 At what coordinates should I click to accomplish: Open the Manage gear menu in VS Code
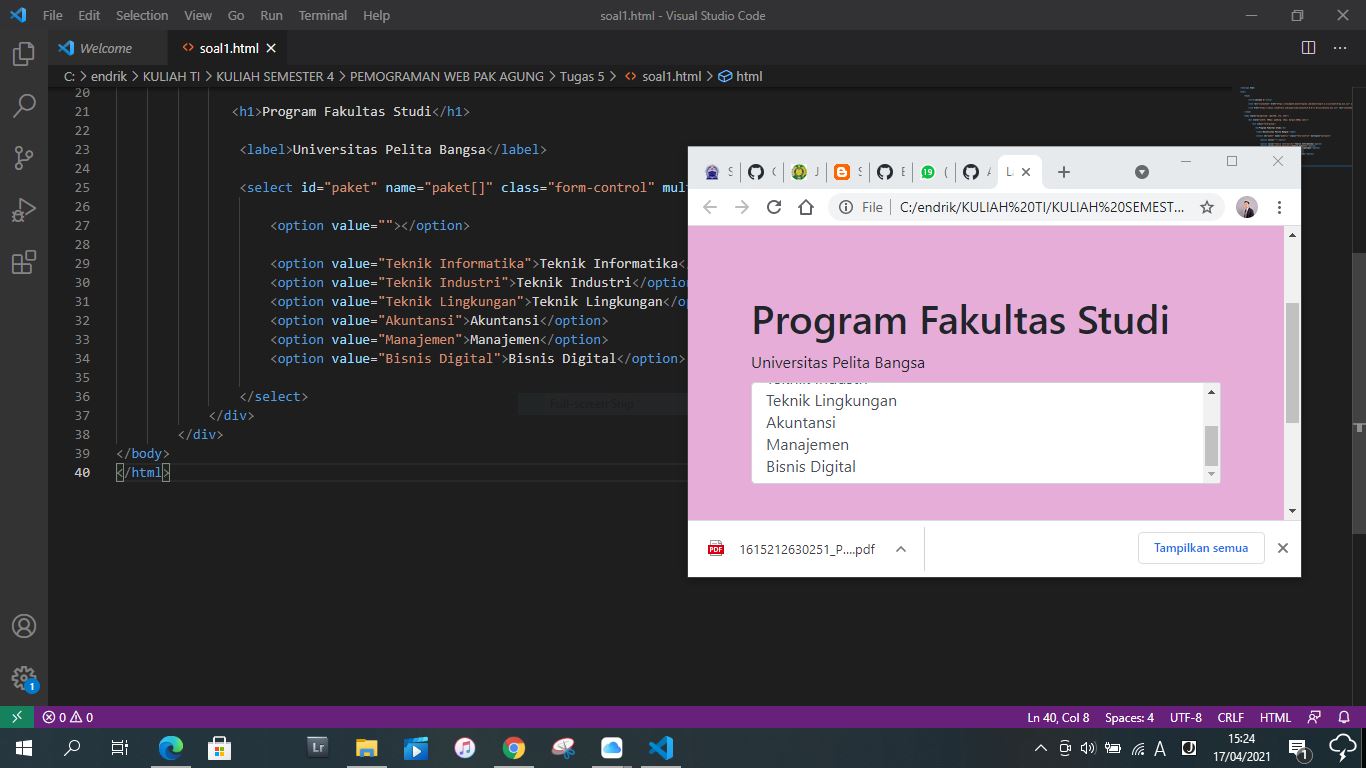[24, 678]
